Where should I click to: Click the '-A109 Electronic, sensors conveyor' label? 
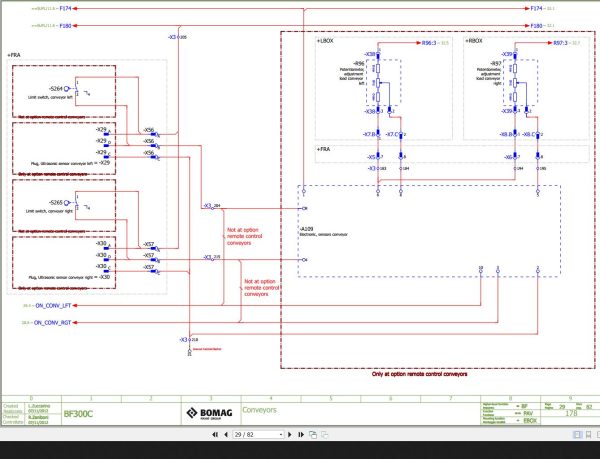[323, 231]
